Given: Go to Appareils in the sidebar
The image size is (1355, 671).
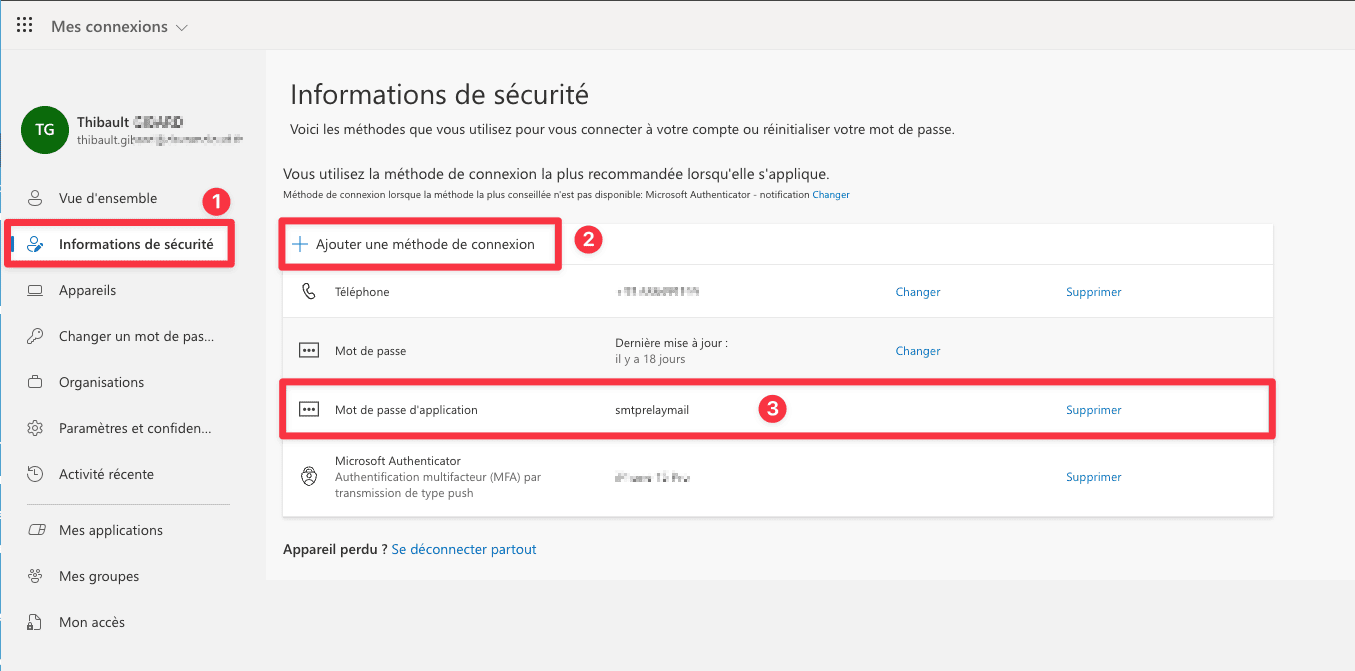Looking at the screenshot, I should [88, 290].
